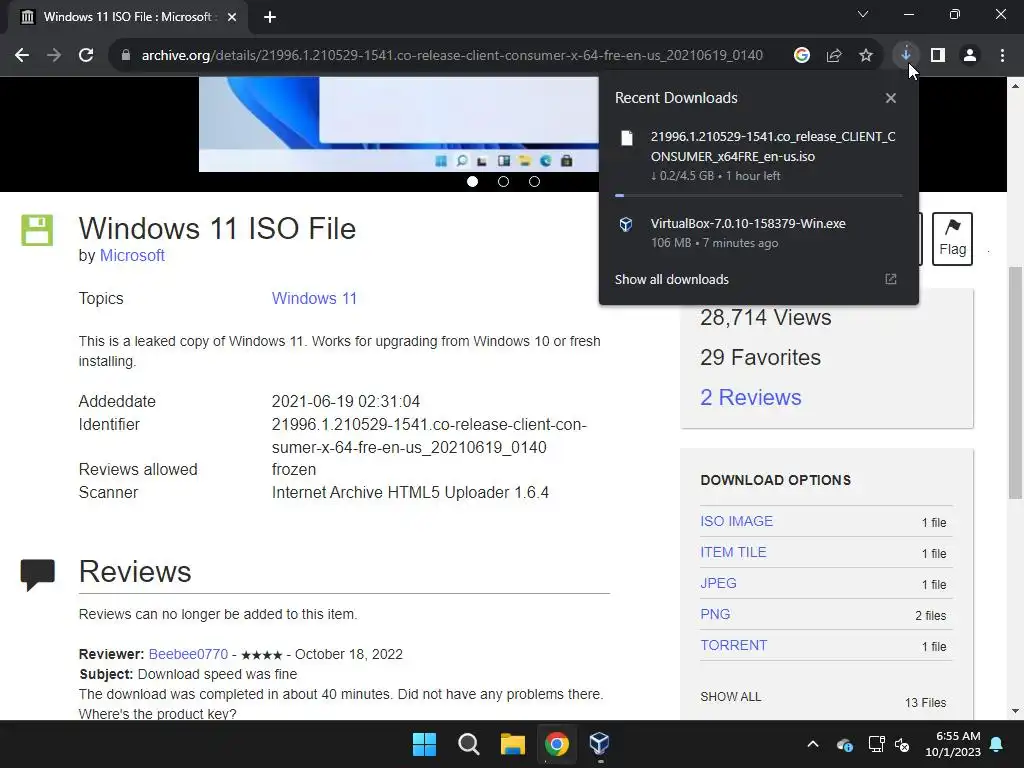Open reviewer Beebee0770 profile
This screenshot has height=768, width=1024.
click(188, 654)
